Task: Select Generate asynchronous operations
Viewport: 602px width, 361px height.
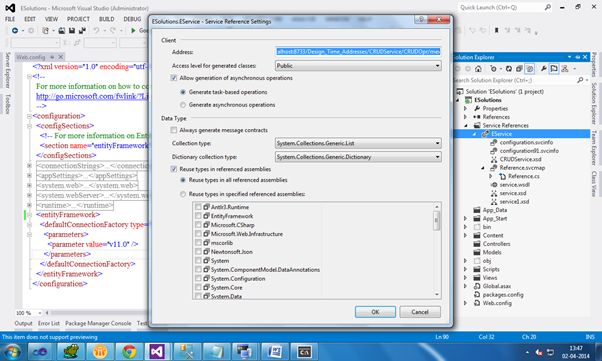Action: point(183,105)
